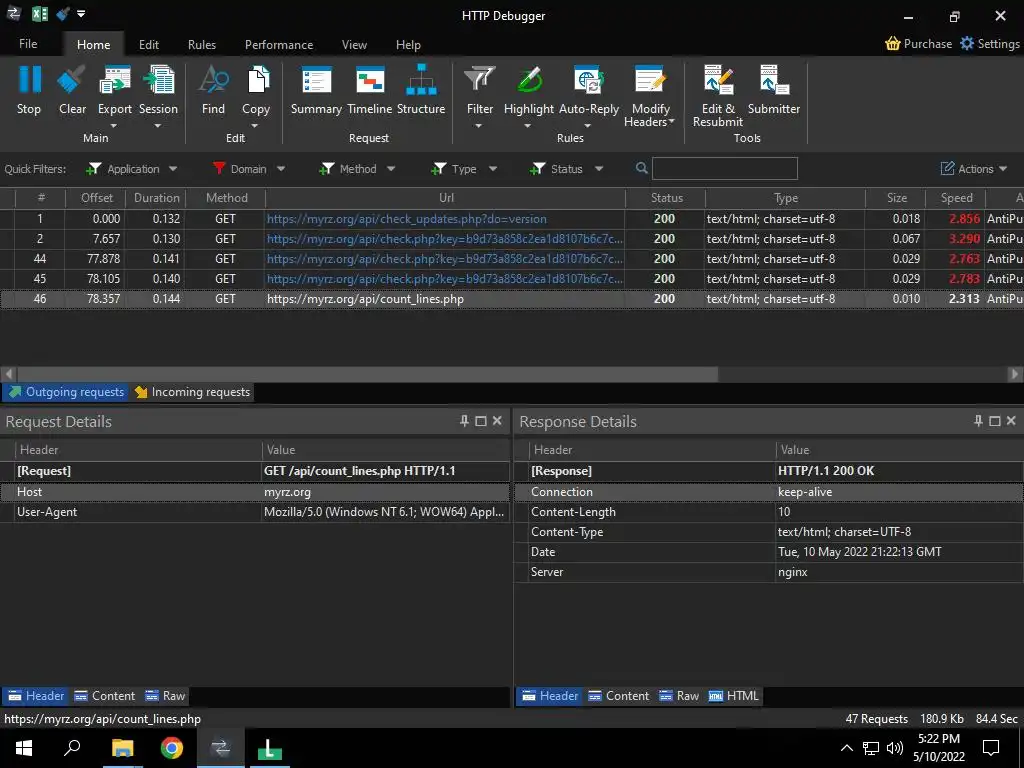The height and width of the screenshot is (768, 1024).
Task: Show Response Details HTML tab
Action: [x=734, y=696]
